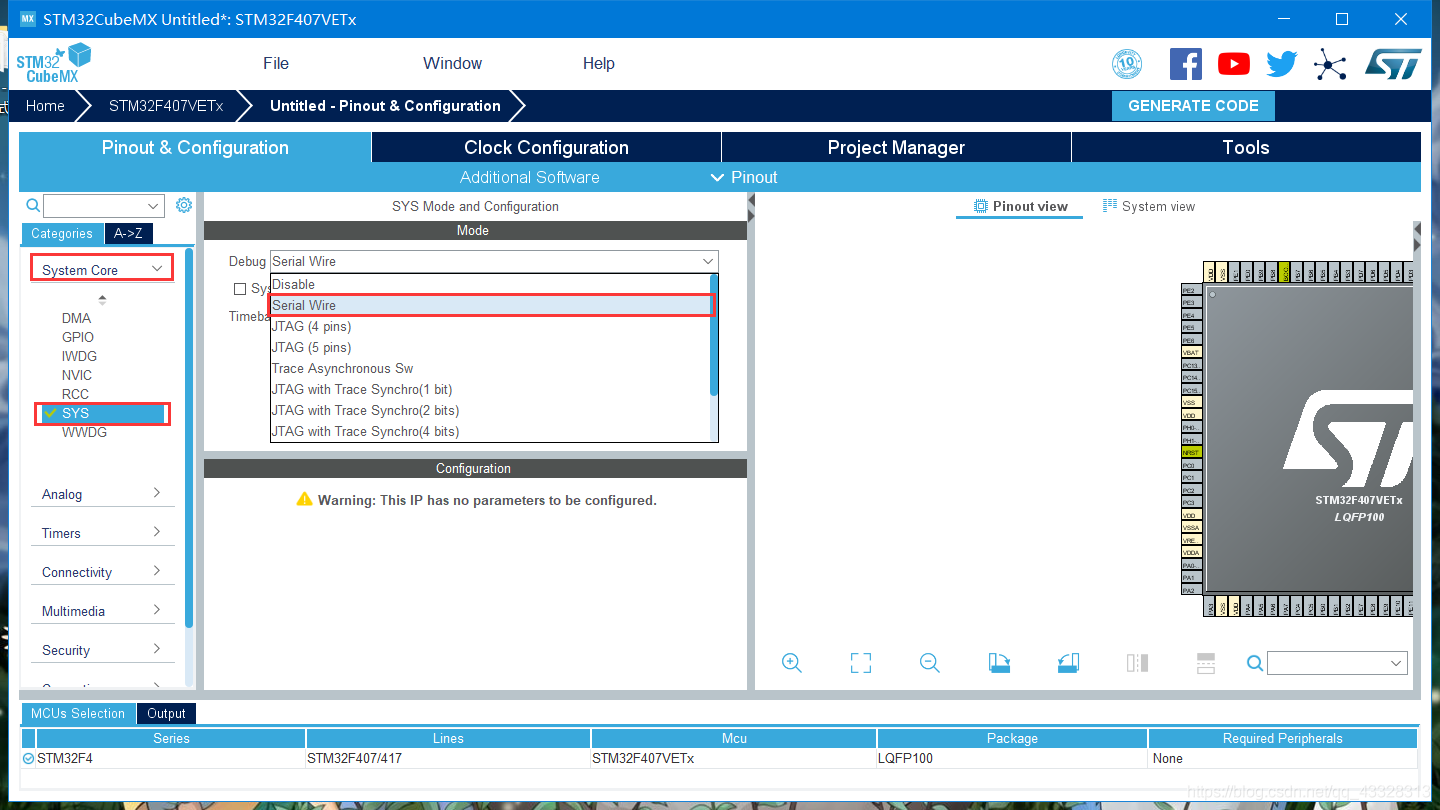The image size is (1440, 810).
Task: Select IWDG under System Core
Action: [79, 356]
